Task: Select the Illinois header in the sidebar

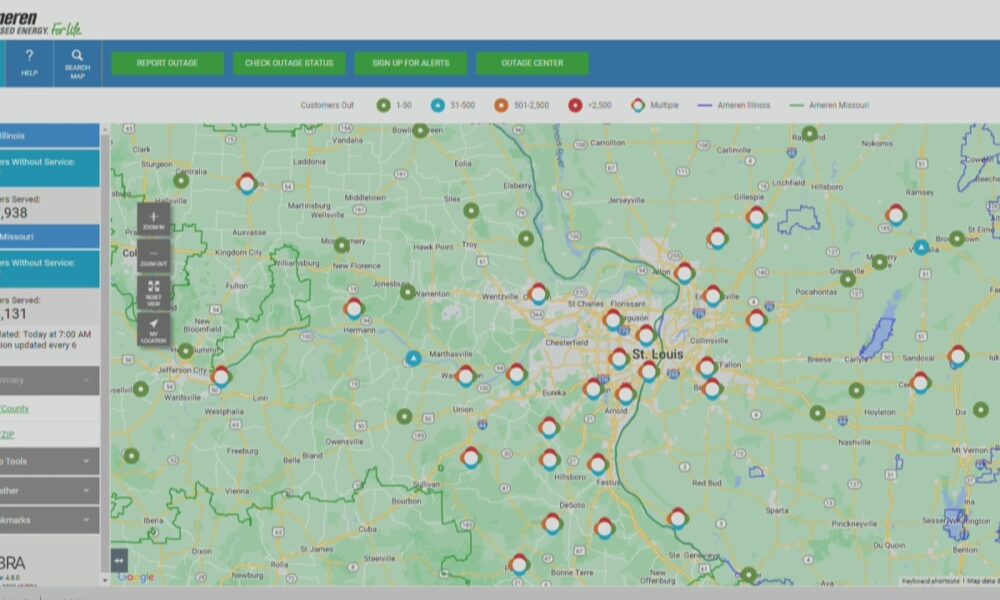Action: click(x=49, y=136)
